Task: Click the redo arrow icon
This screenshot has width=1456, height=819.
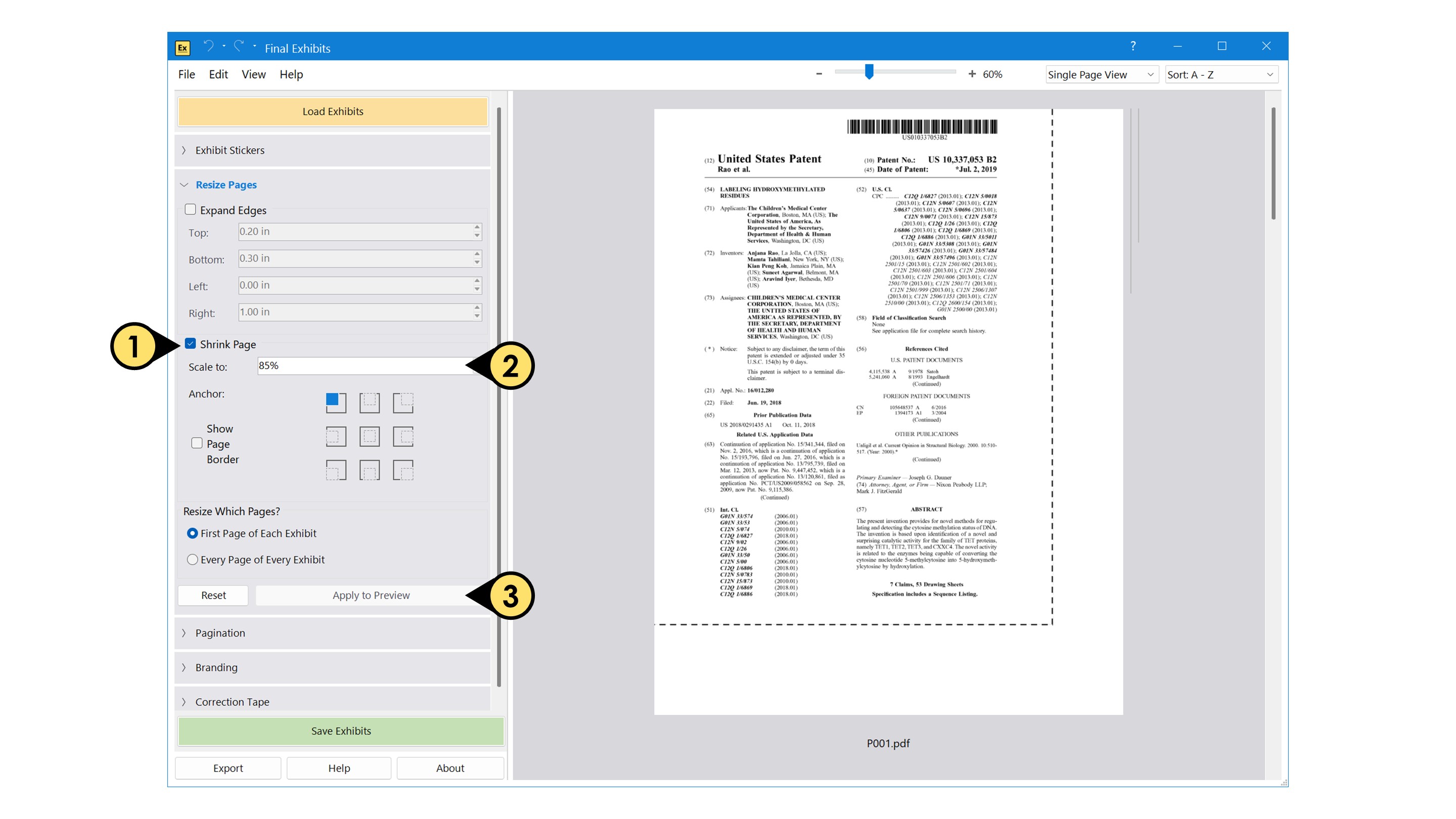Action: [239, 47]
